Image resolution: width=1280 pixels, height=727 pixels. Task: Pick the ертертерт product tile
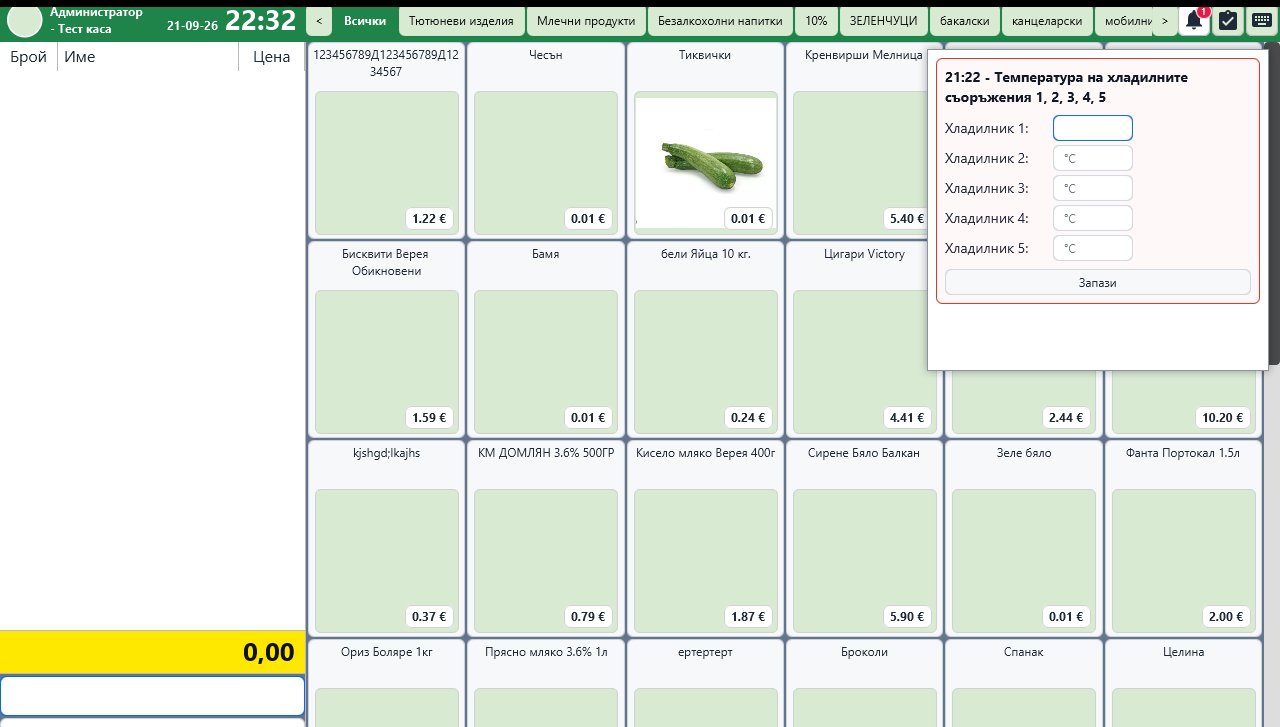[705, 683]
